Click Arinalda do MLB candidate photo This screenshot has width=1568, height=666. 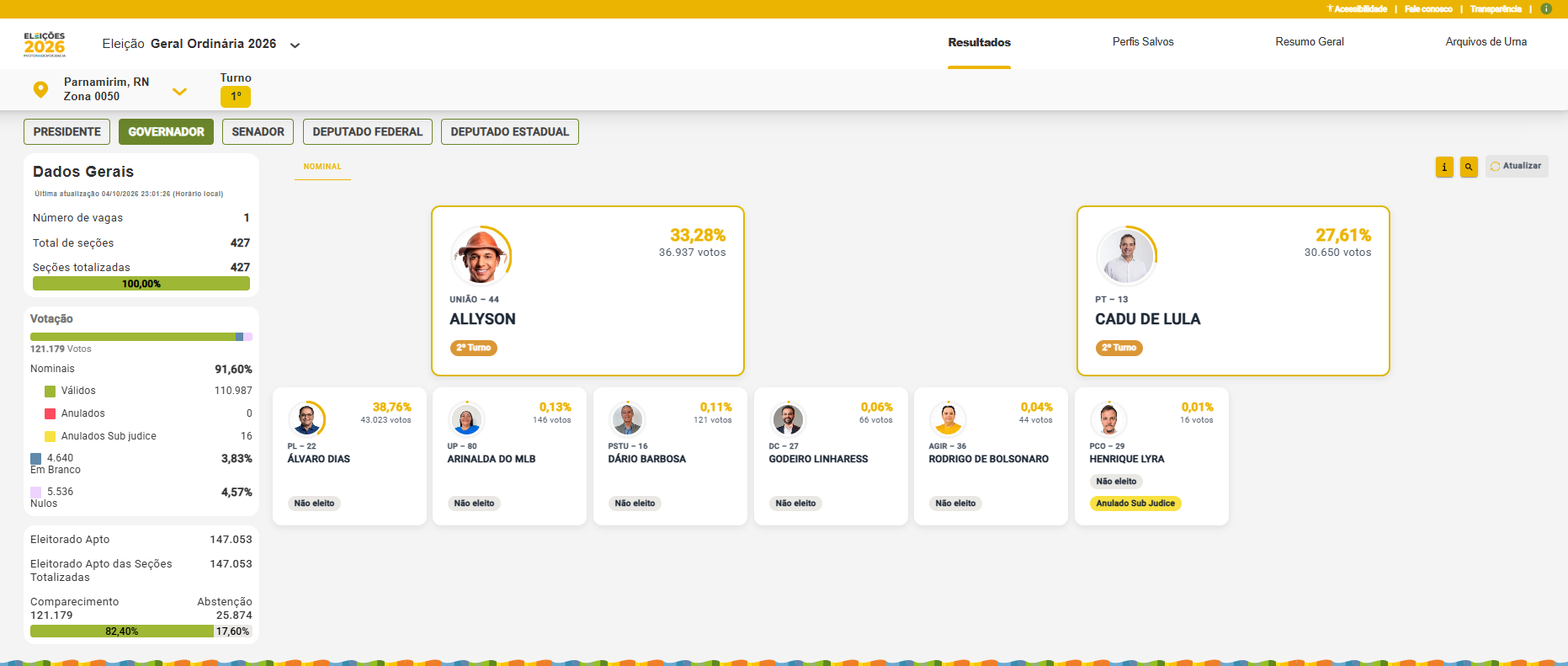[x=466, y=418]
